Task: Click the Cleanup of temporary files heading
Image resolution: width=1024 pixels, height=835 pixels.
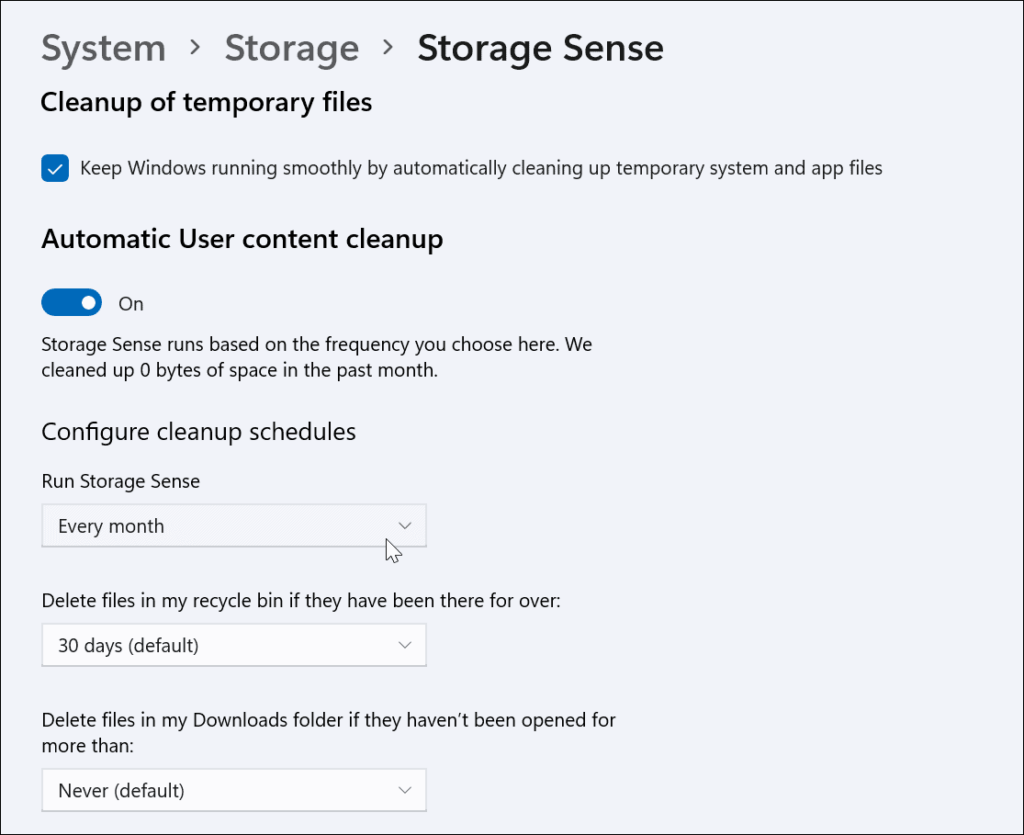Action: tap(206, 102)
